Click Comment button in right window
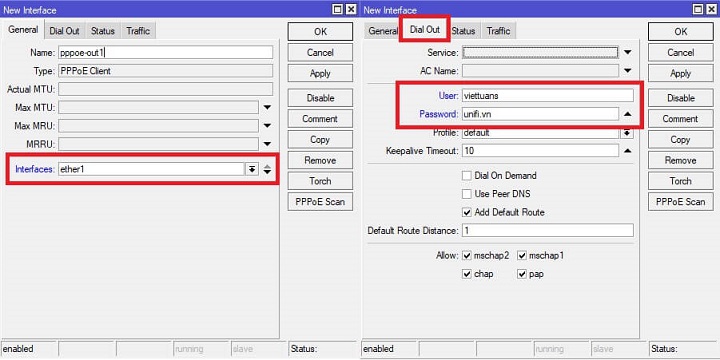This screenshot has width=720, height=360. pos(681,118)
